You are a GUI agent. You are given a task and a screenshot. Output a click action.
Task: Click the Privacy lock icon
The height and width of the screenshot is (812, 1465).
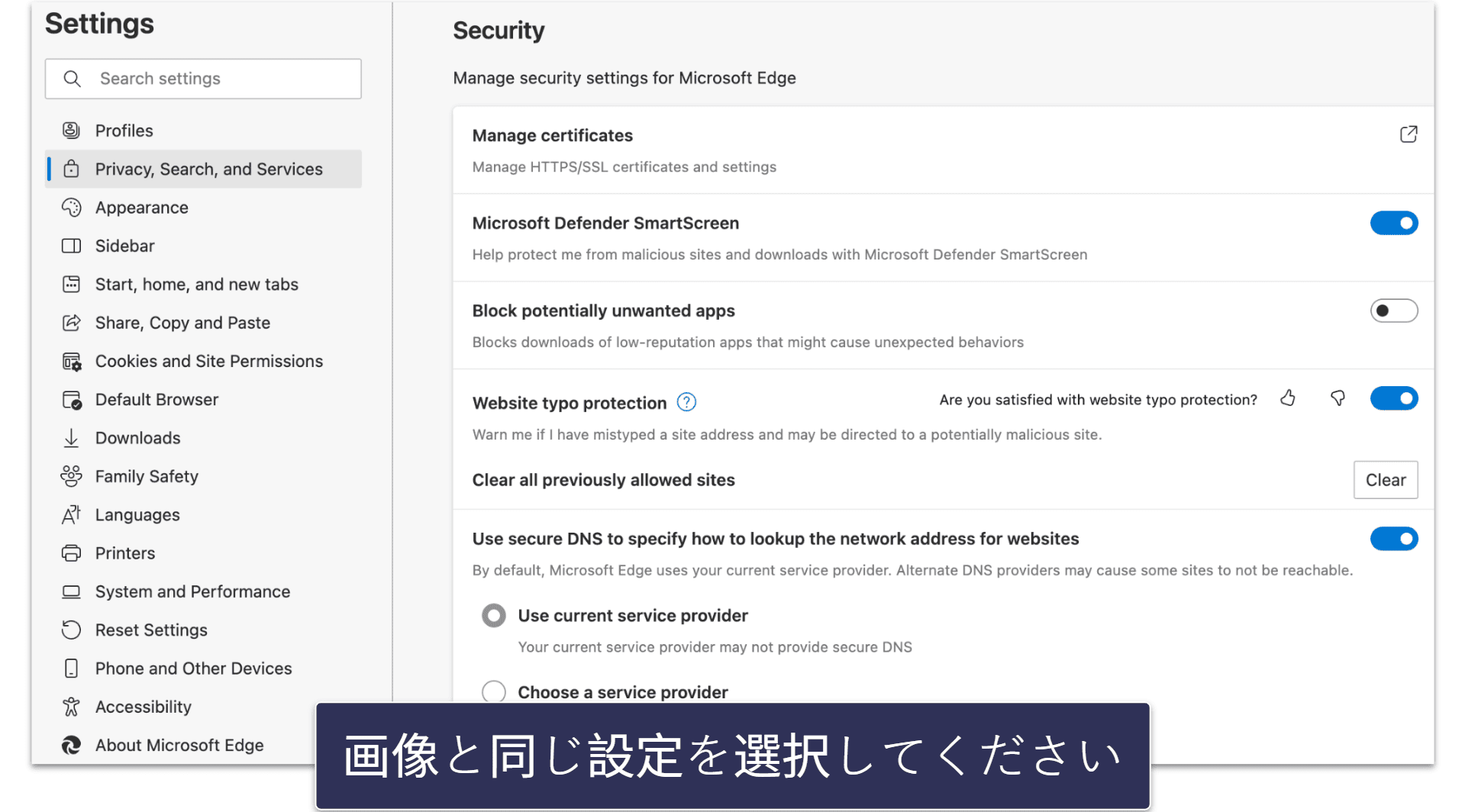click(x=71, y=169)
